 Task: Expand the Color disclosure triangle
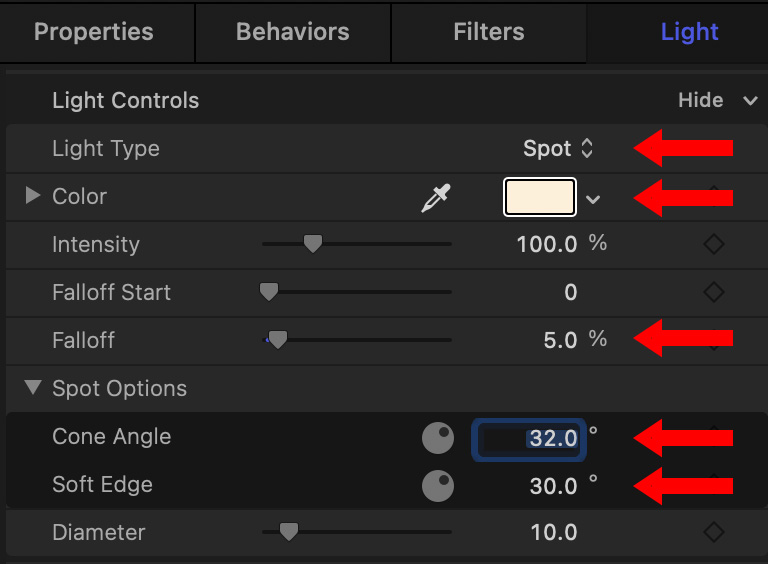coord(33,196)
